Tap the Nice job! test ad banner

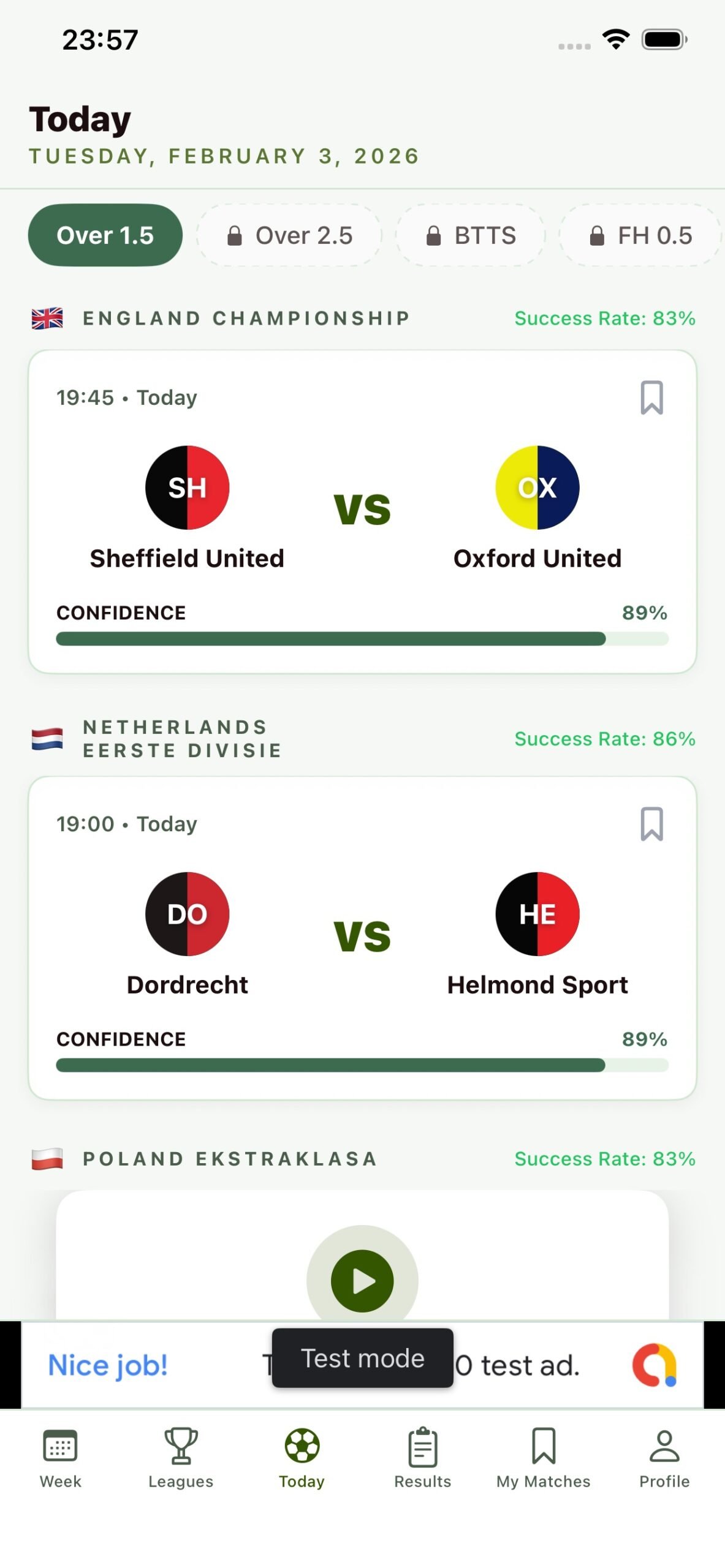pos(108,1365)
